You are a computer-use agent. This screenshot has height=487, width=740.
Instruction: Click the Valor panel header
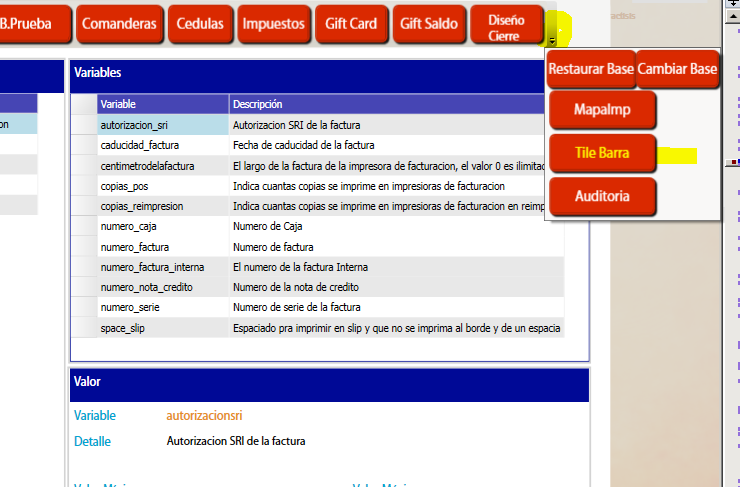(x=329, y=385)
